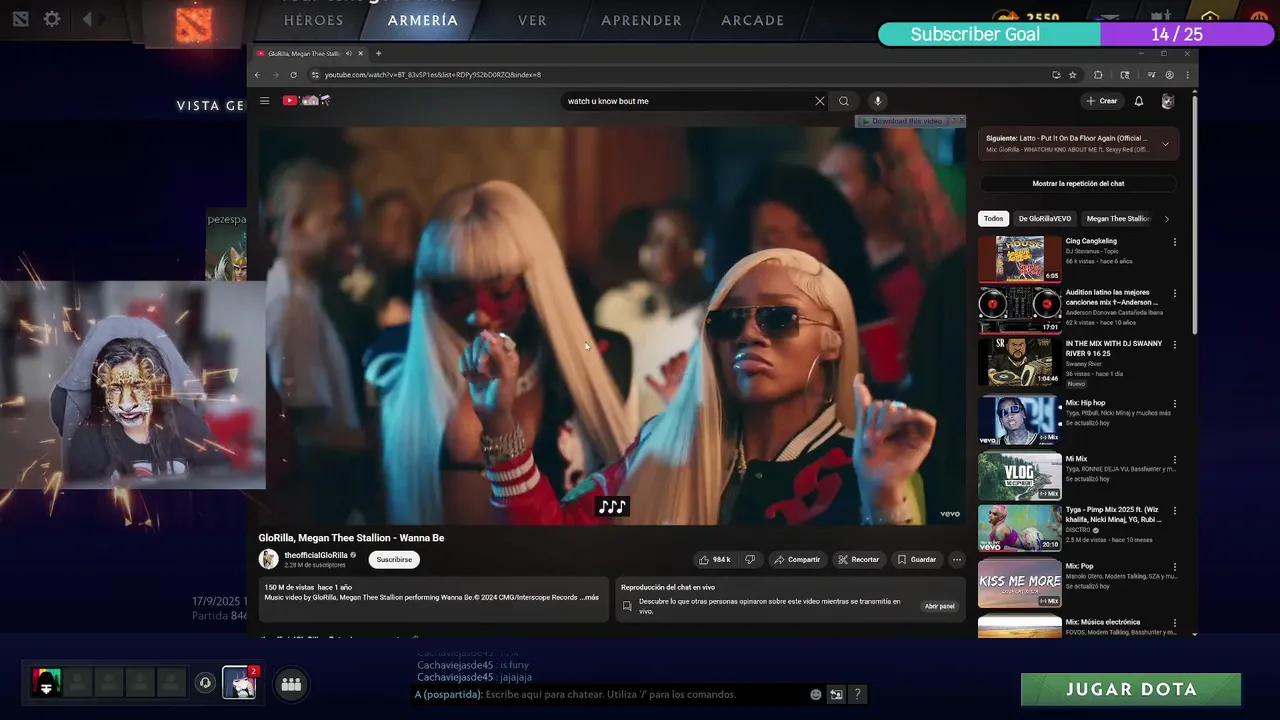Screen dimensions: 1280x720
Task: Select the VER tab in Dota
Action: [532, 20]
